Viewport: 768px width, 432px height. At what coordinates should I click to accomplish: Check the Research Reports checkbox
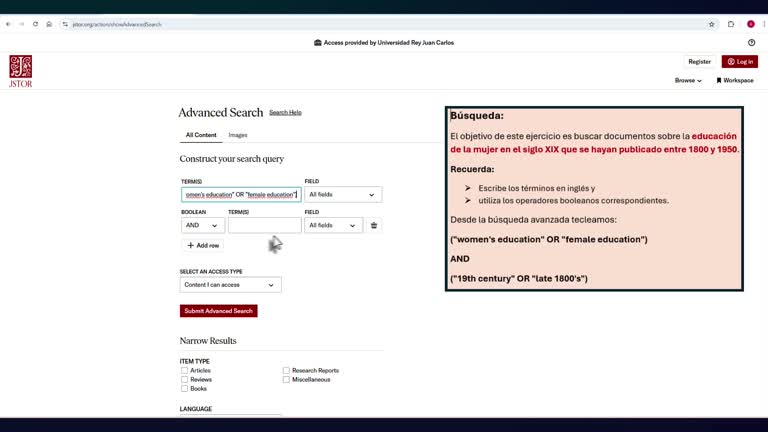[286, 370]
